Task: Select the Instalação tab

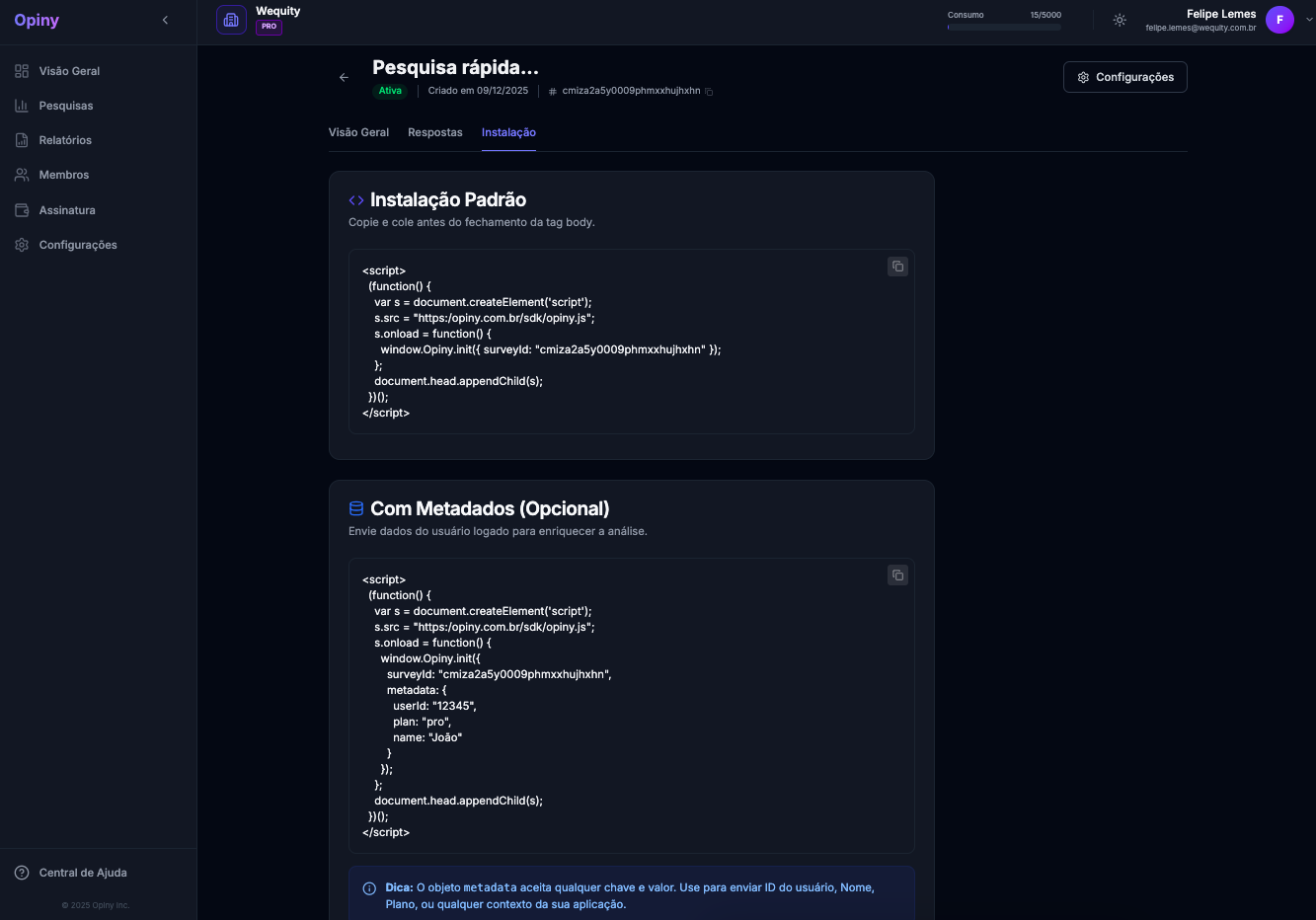Action: (508, 132)
